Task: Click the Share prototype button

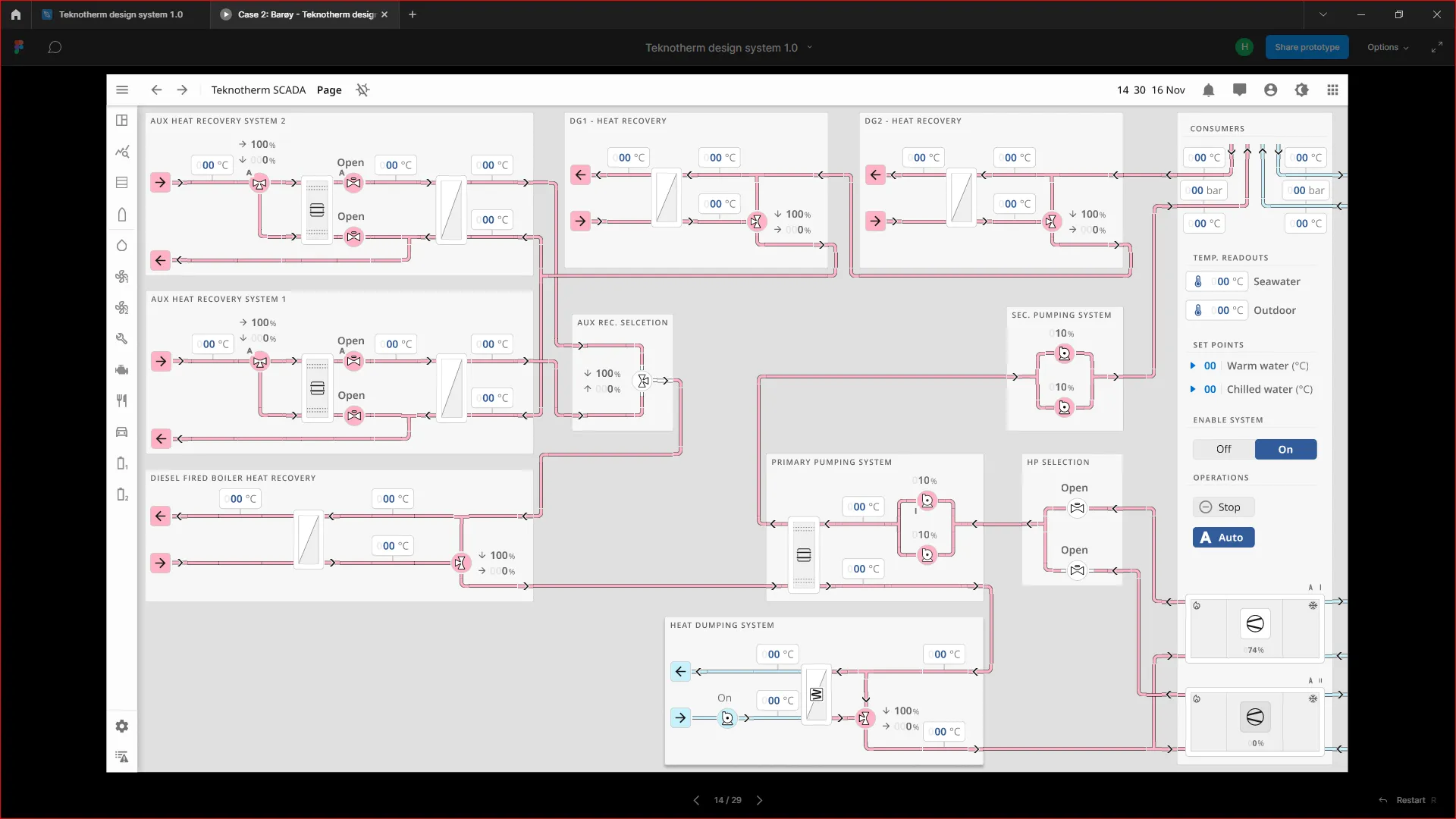Action: [x=1307, y=46]
